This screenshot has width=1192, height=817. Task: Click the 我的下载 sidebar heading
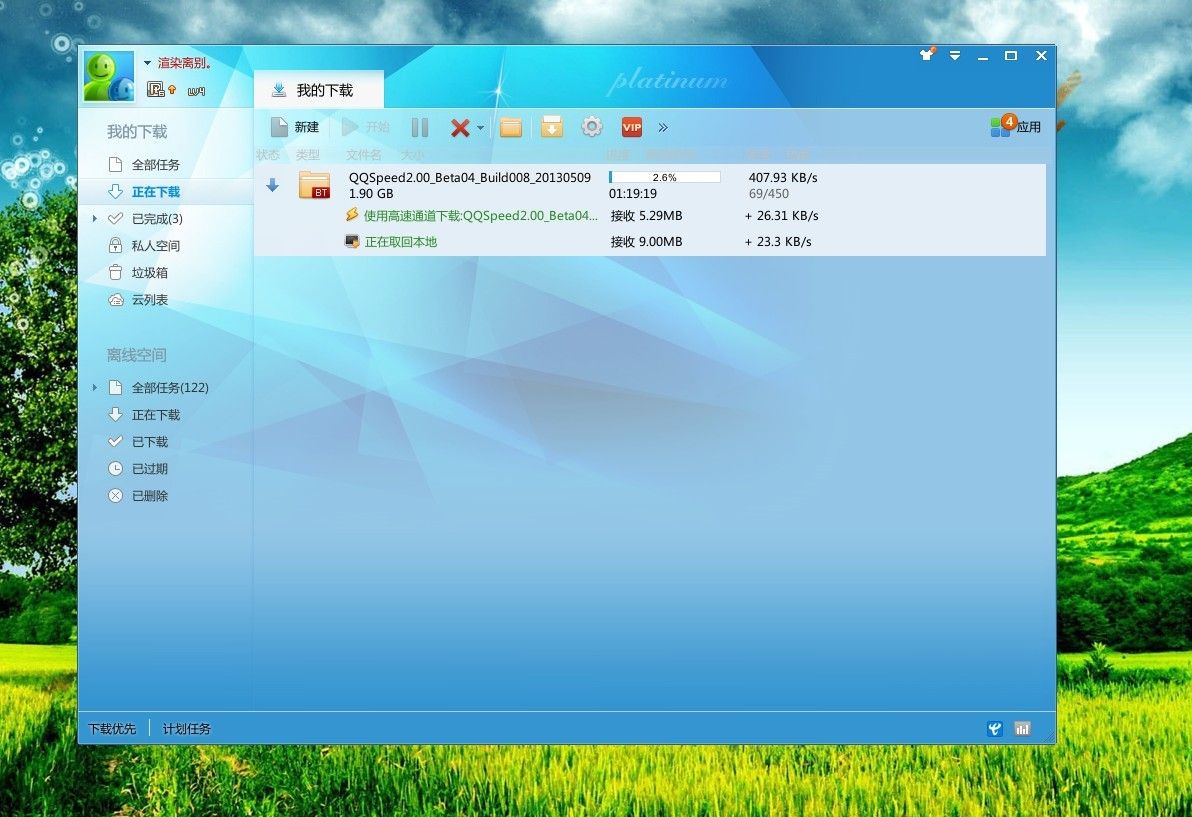coord(137,131)
